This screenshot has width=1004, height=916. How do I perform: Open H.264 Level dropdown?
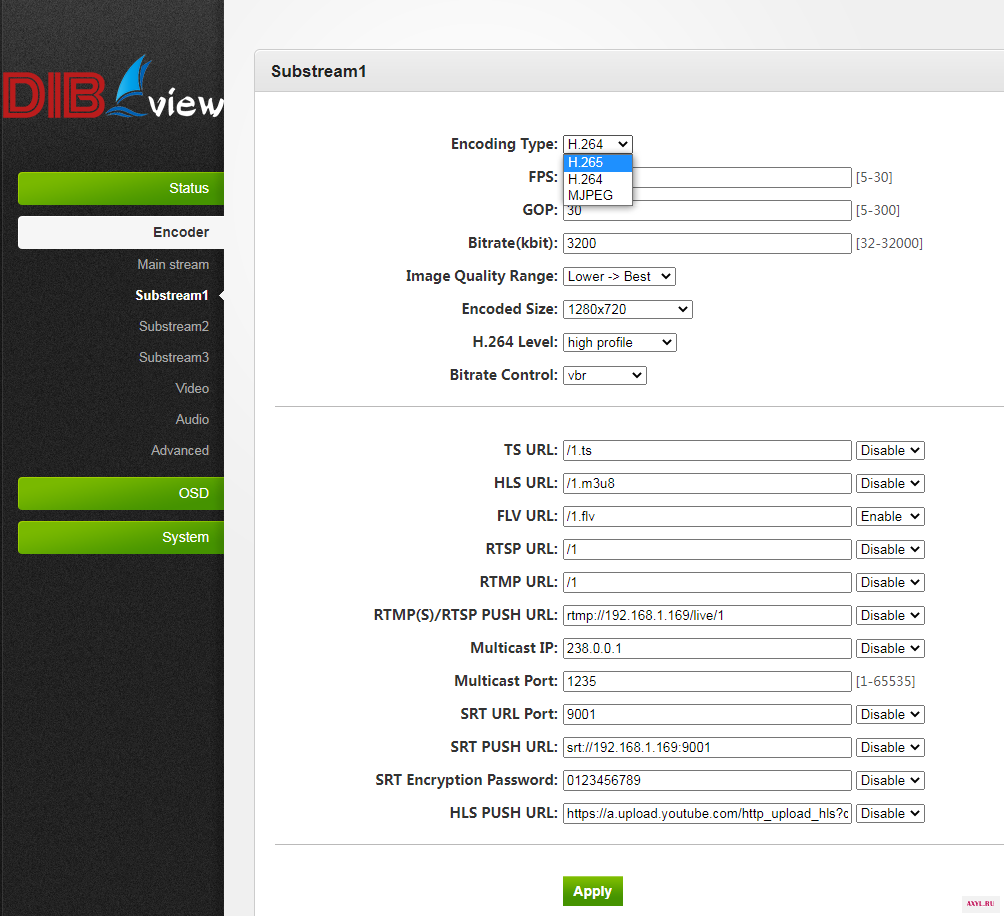[x=619, y=342]
